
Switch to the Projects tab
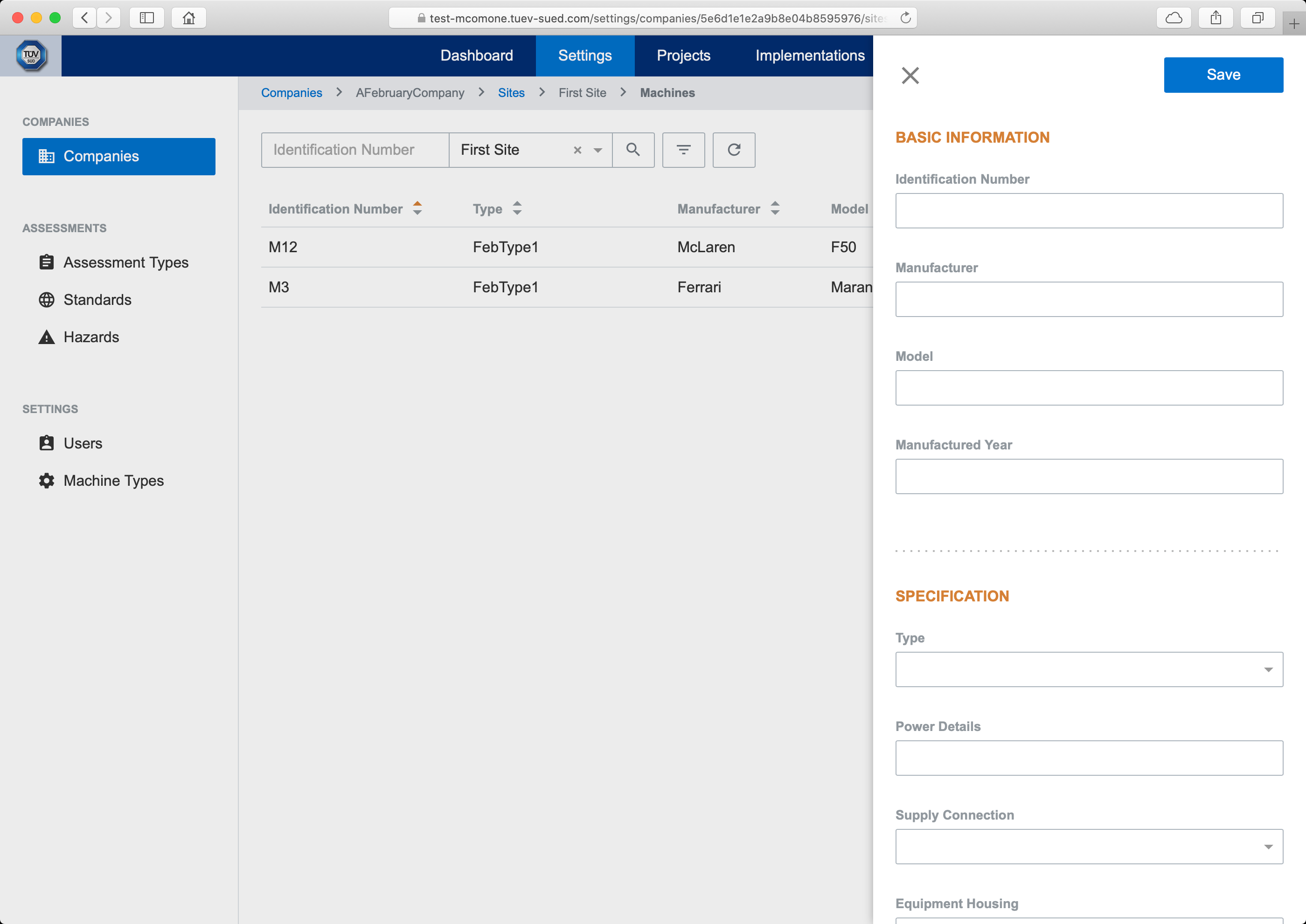click(683, 56)
